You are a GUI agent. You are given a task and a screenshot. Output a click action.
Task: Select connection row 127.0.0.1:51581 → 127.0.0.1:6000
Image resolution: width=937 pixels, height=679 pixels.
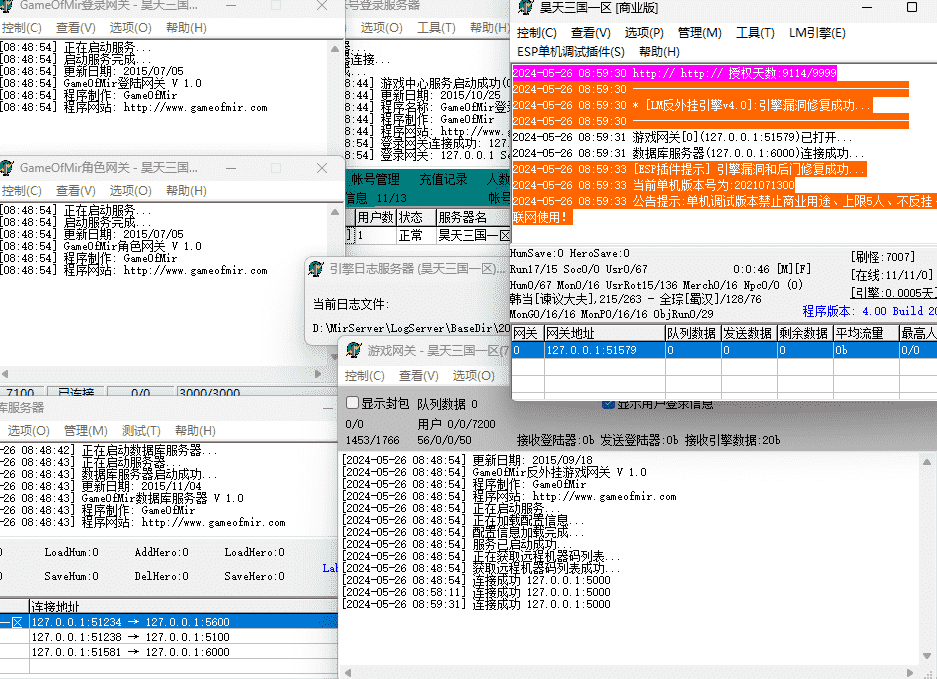[x=169, y=652]
